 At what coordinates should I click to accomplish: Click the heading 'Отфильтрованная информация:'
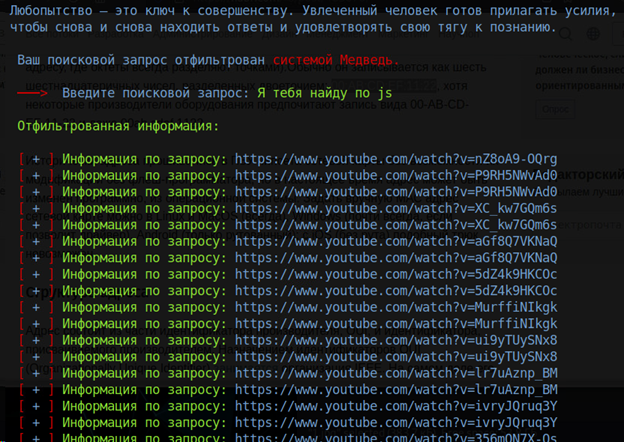click(x=118, y=126)
